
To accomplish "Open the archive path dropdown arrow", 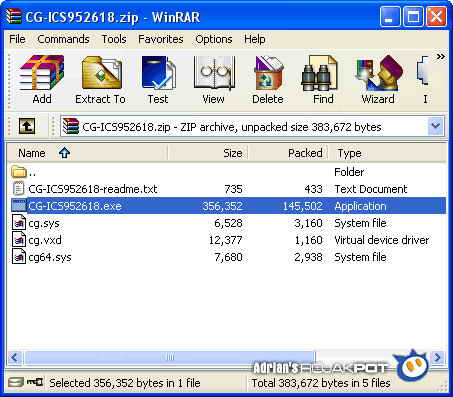I will 436,126.
